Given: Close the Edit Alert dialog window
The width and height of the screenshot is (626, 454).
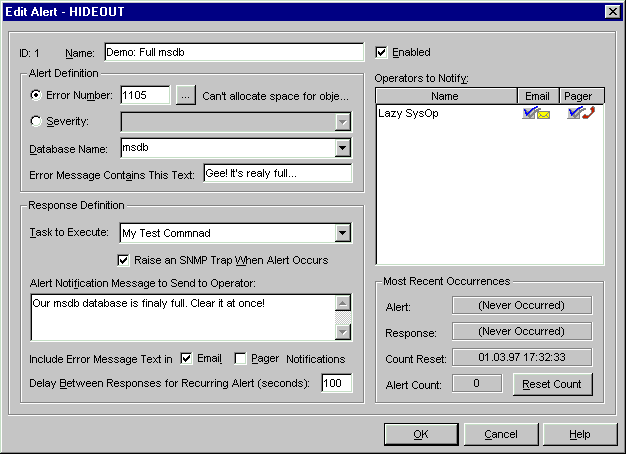Looking at the screenshot, I should pos(611,11).
